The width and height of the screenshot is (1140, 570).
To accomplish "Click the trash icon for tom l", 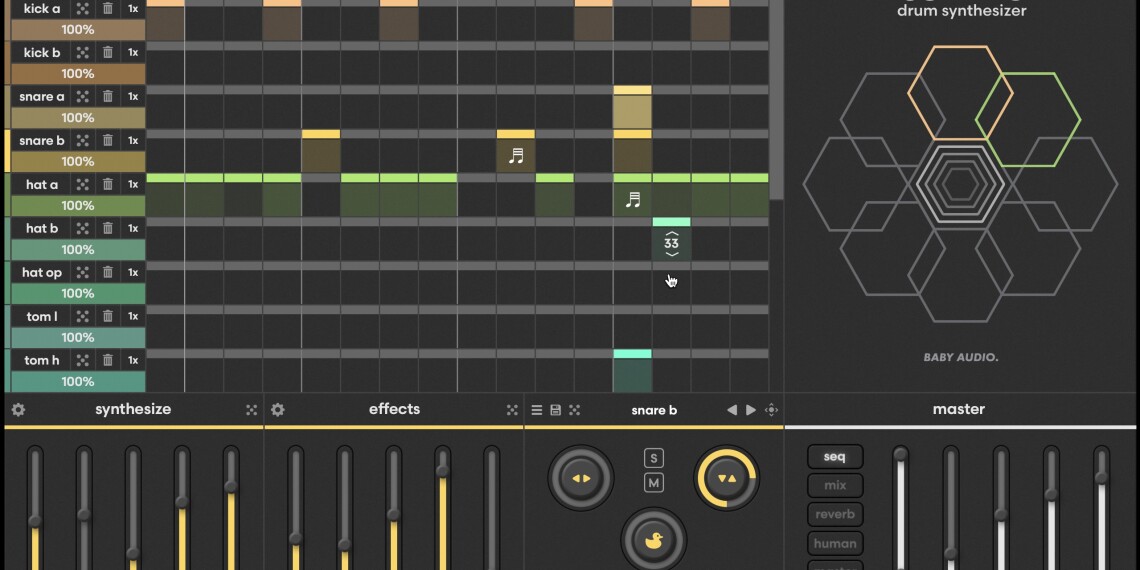I will (x=108, y=317).
